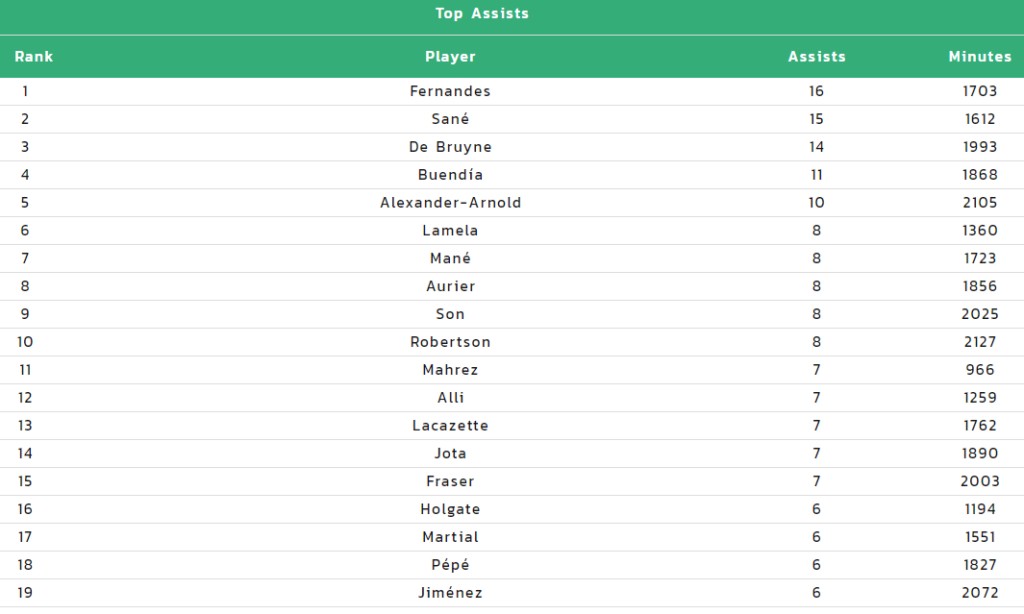Click on Pépé player name

click(450, 565)
